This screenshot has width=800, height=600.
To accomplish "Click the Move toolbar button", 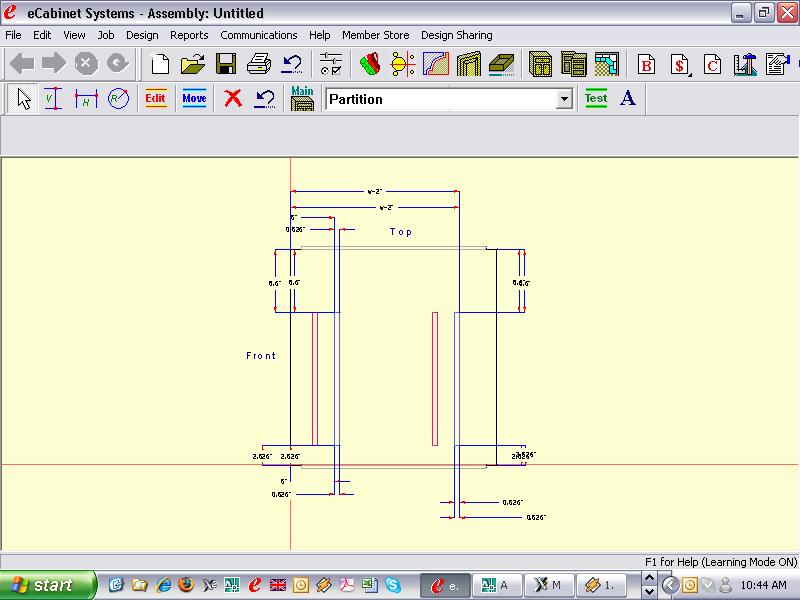I will (194, 98).
